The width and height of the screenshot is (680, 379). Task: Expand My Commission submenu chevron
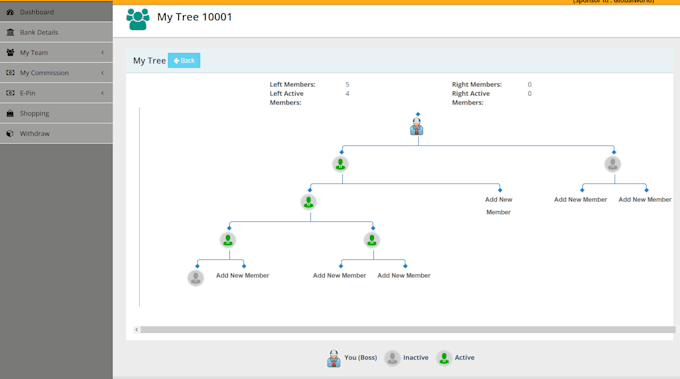(102, 73)
